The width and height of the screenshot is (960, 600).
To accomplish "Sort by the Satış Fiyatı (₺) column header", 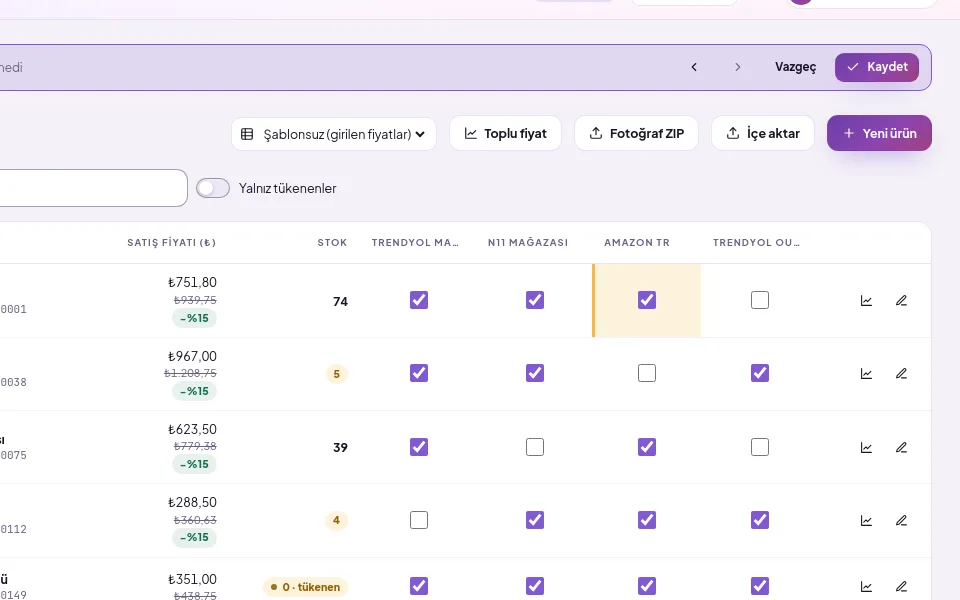I will point(171,242).
